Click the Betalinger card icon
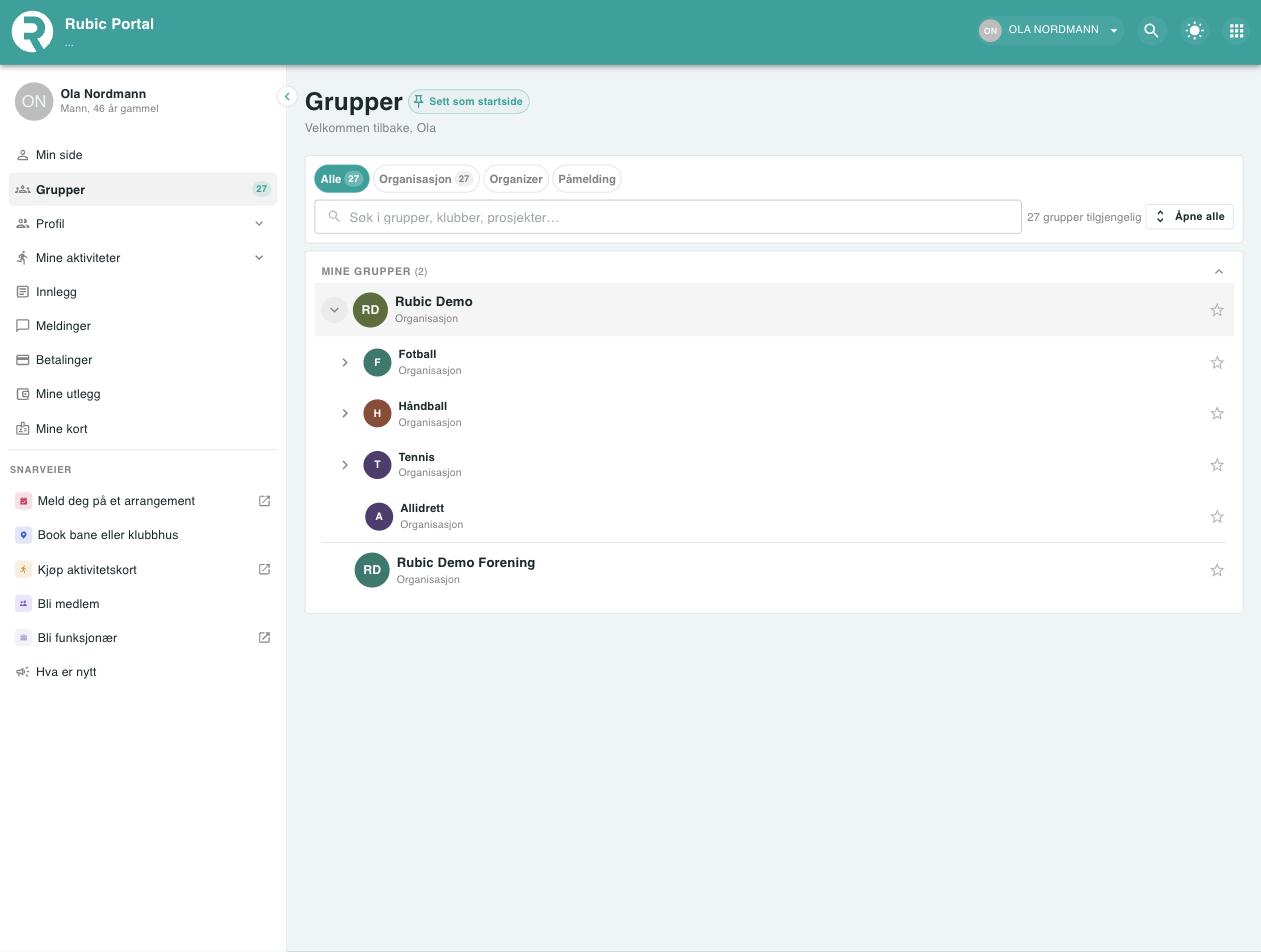The image size is (1261, 952). 23,360
